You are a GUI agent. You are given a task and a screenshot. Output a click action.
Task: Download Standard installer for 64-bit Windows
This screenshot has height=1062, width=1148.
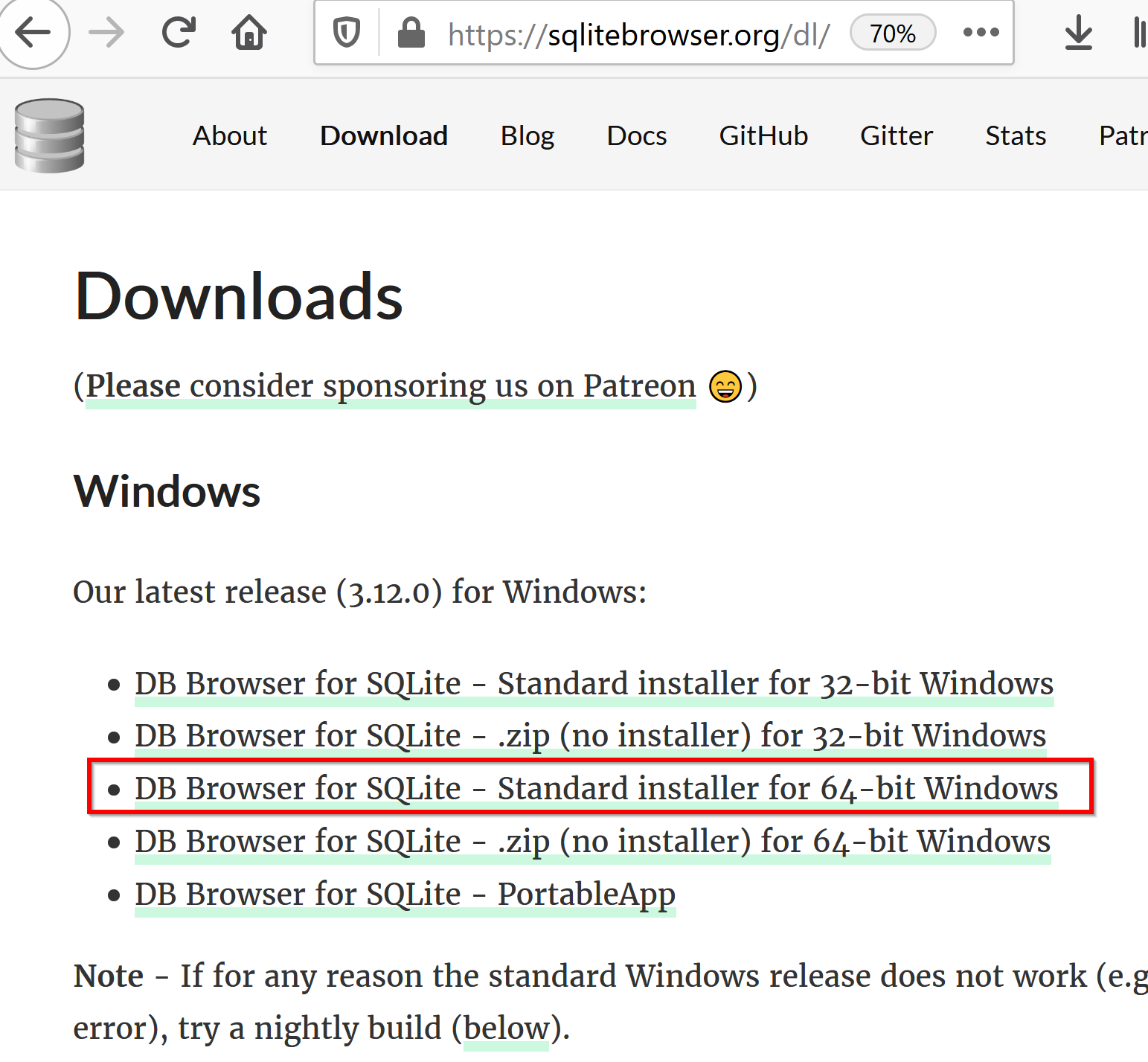coord(597,788)
